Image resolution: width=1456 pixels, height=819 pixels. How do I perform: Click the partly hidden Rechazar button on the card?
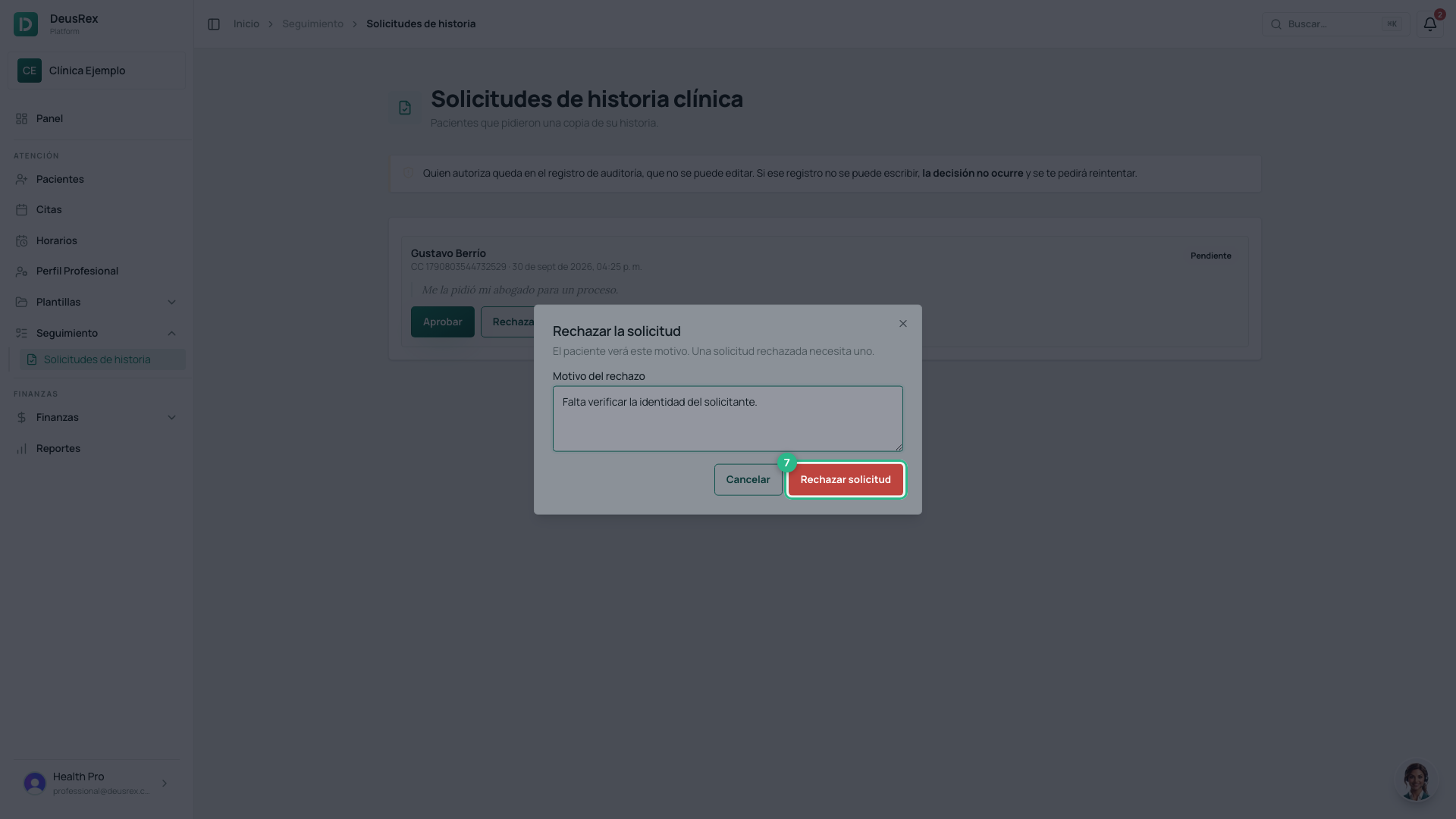point(507,322)
